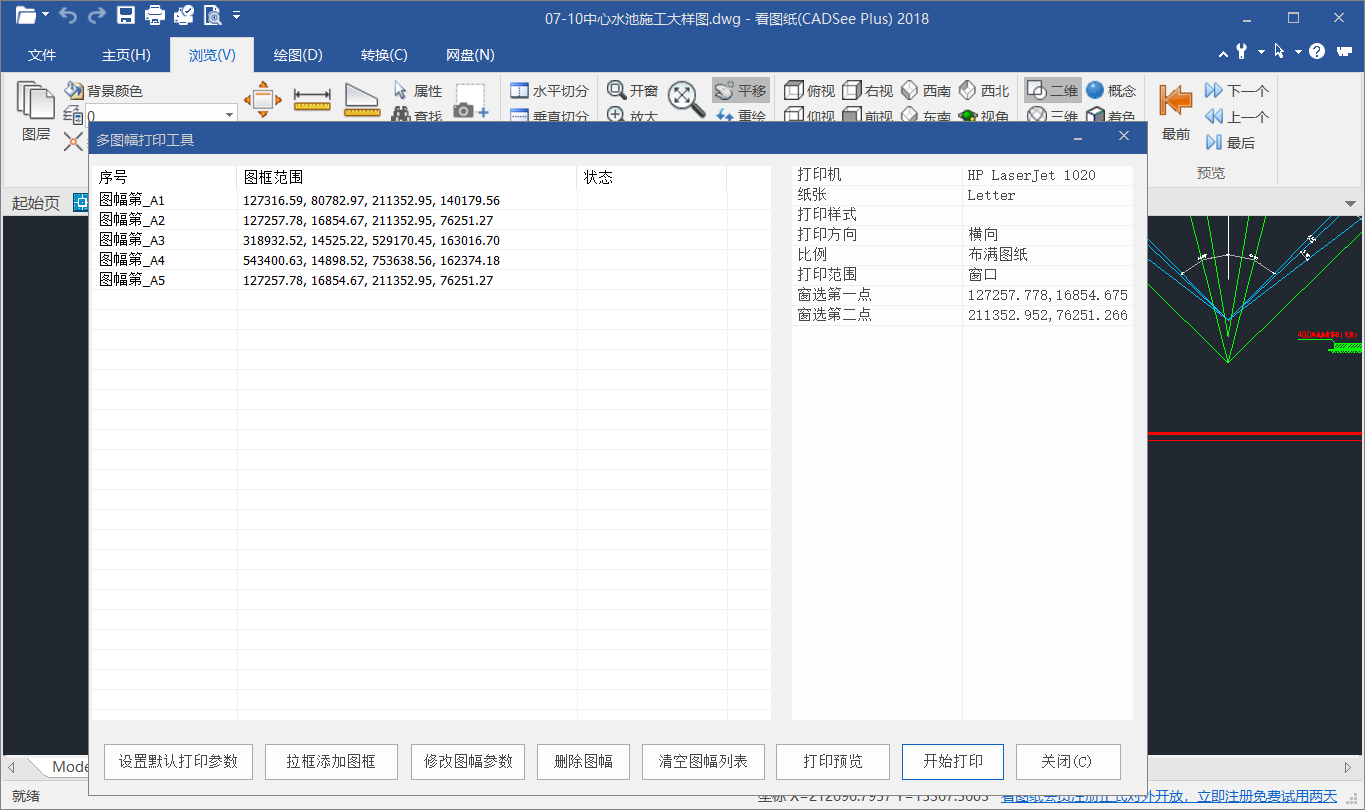Click the Save icon in title bar
Viewport: 1365px width, 810px height.
pos(126,16)
